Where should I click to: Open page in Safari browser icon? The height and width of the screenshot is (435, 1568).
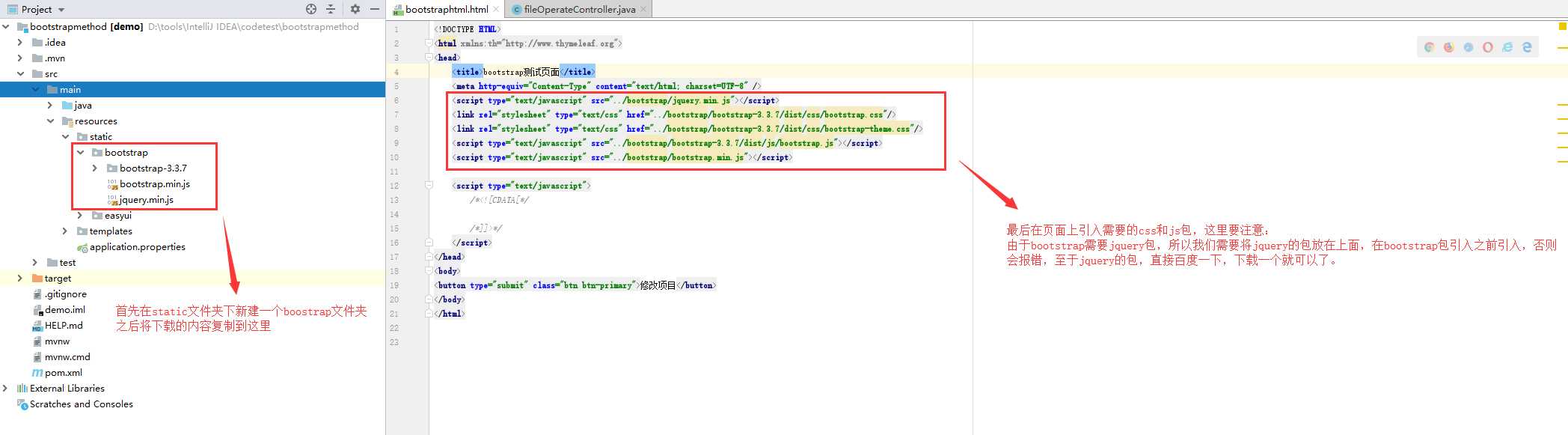coord(1469,47)
